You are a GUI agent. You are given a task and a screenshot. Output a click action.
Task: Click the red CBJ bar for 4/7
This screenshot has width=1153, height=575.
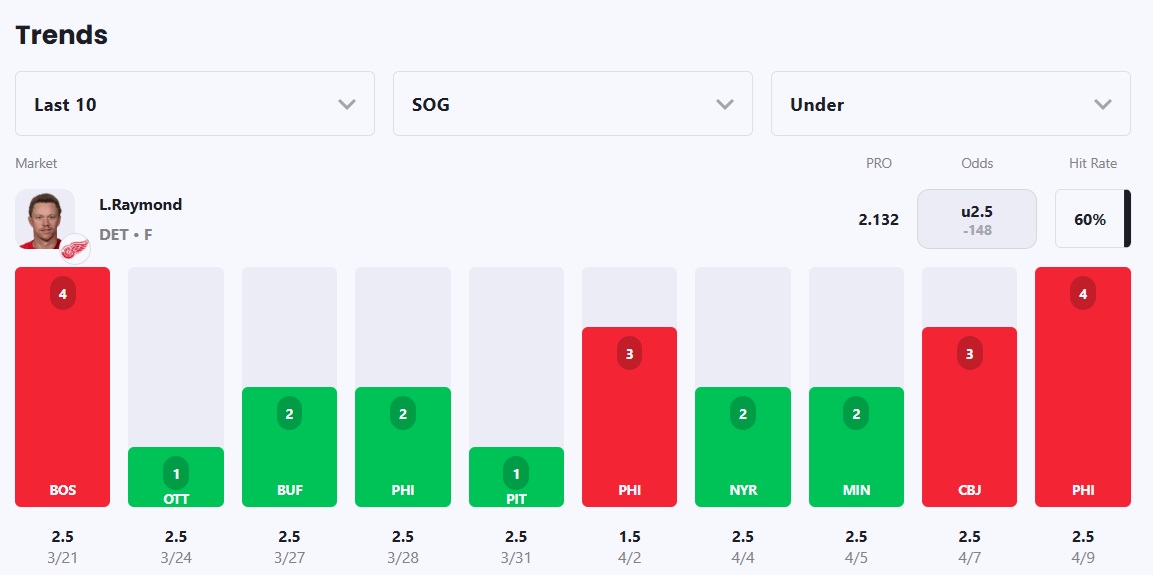point(969,417)
